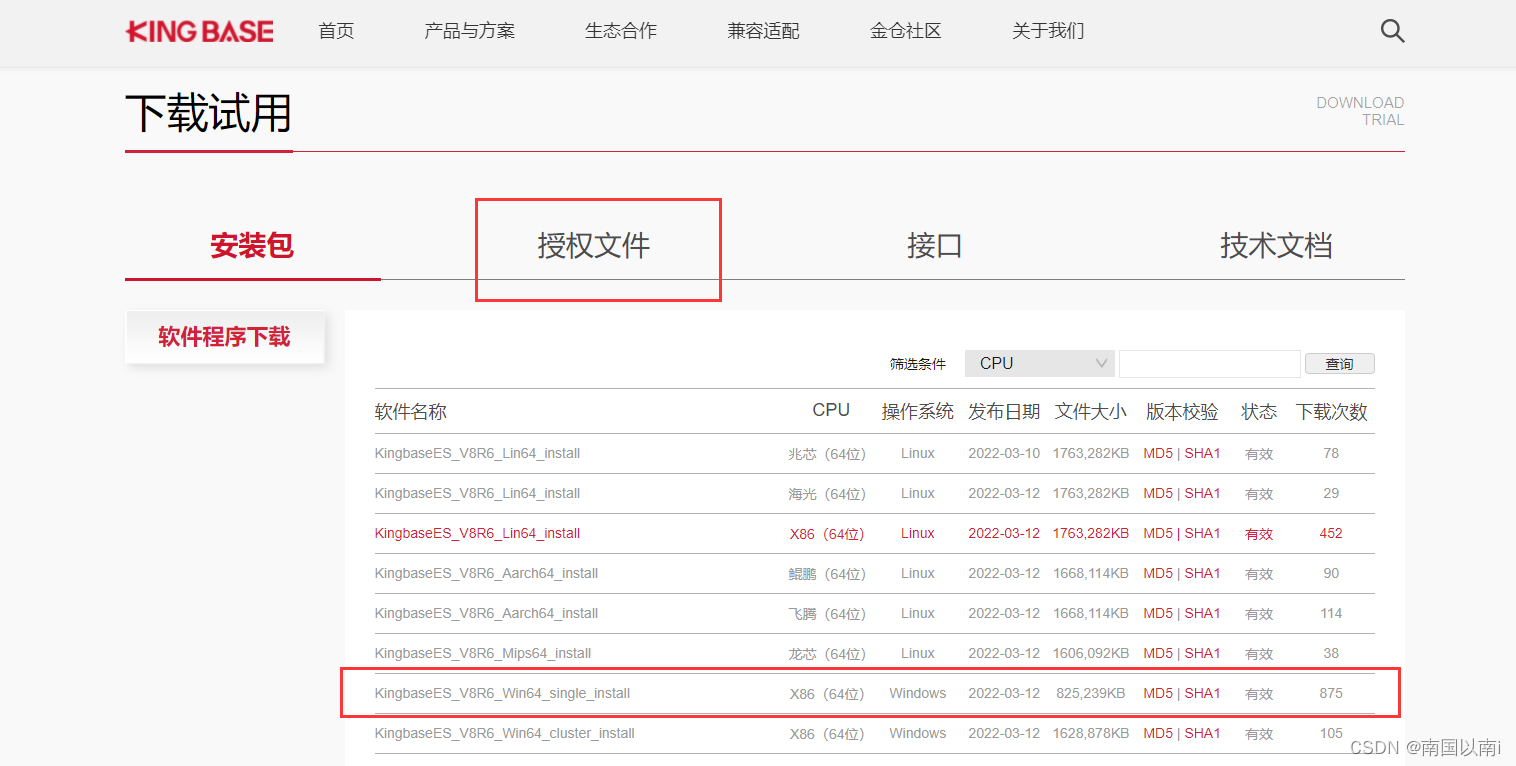This screenshot has width=1516, height=766.
Task: Click the 下载试用 page heading
Action: [209, 112]
